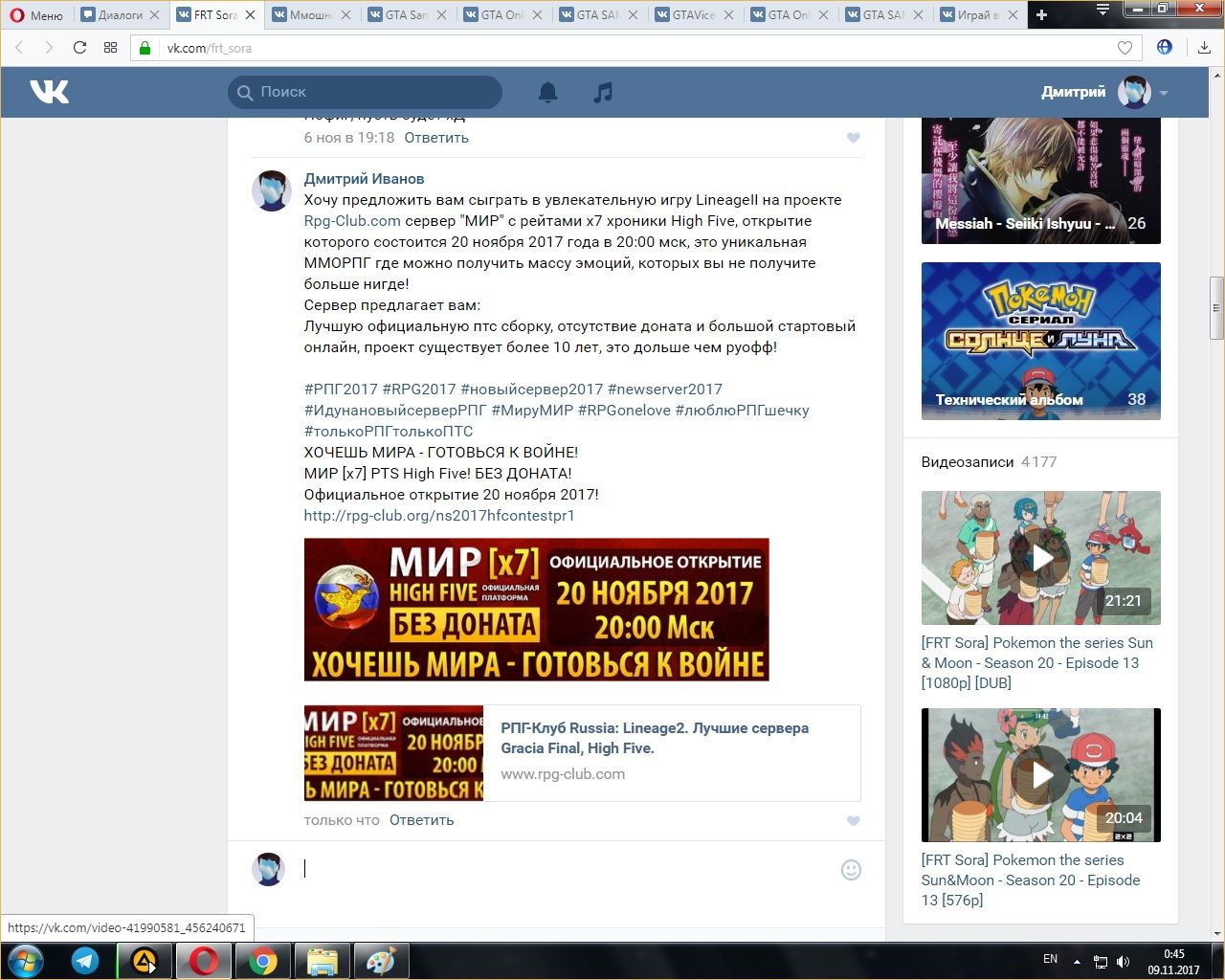Open Paint from the taskbar
1225x980 pixels.
point(381,961)
